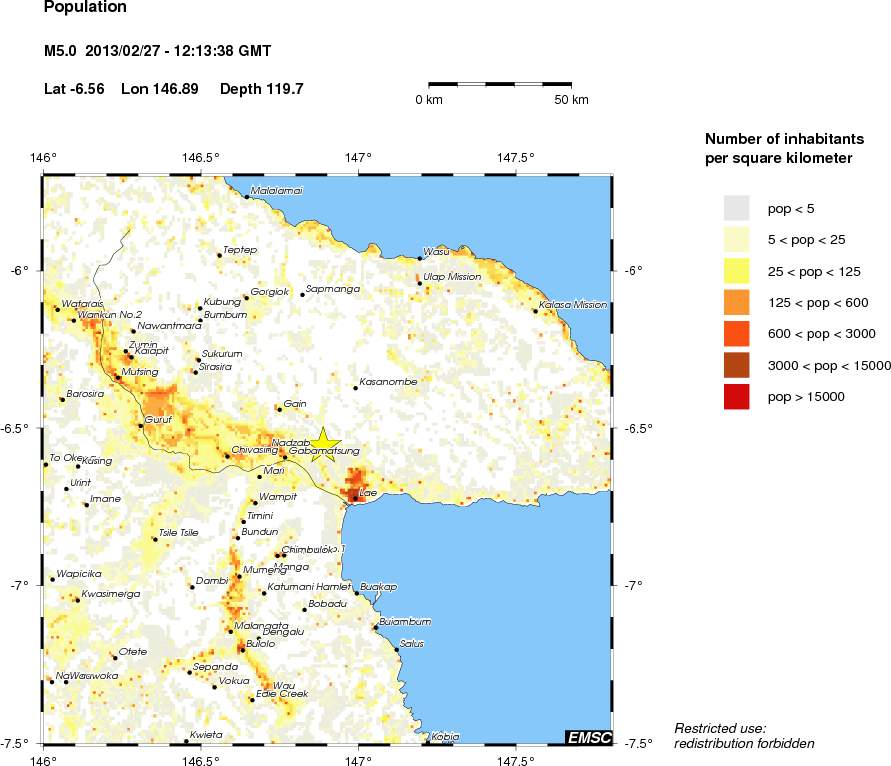Click the Teptep town marker dot
The width and height of the screenshot is (891, 766).
coord(219,256)
